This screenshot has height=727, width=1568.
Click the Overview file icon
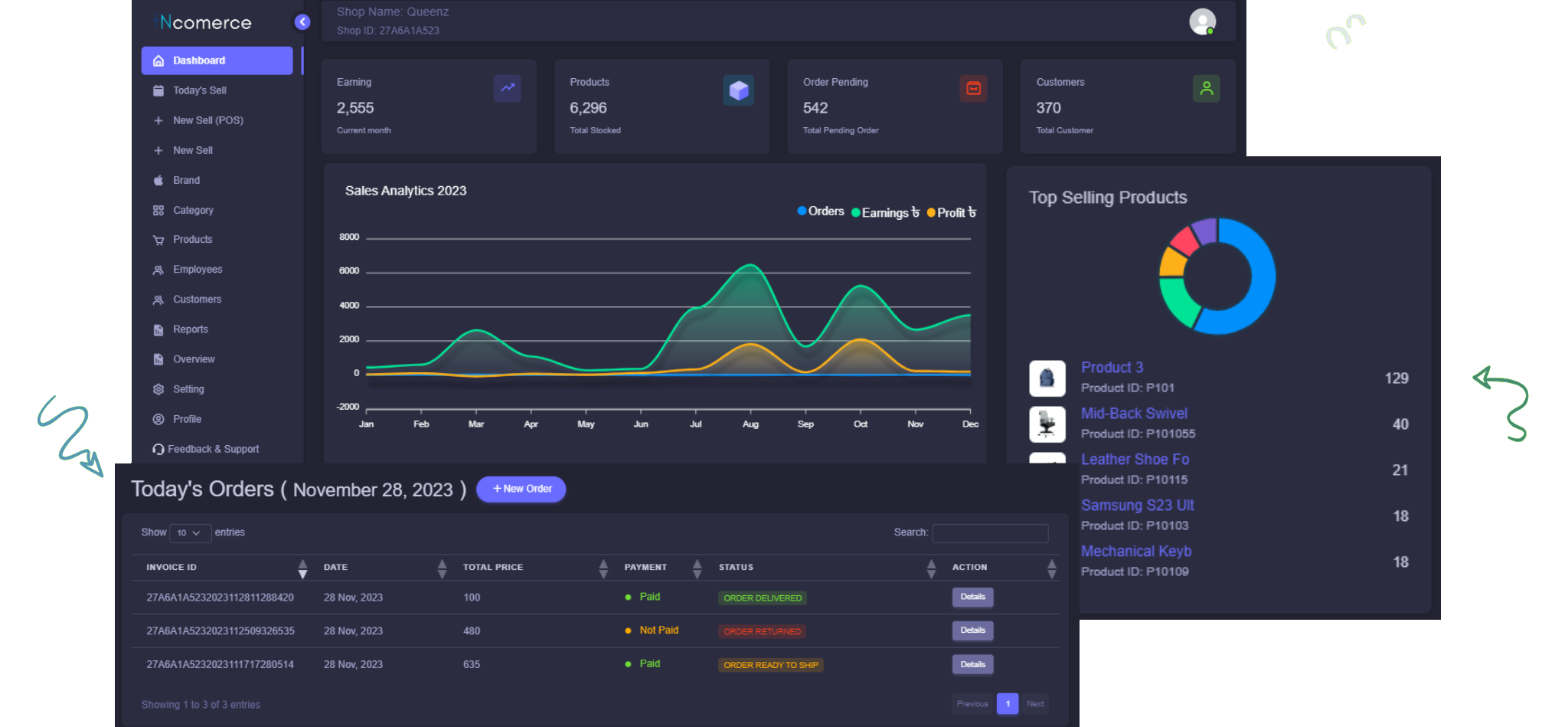pos(158,359)
